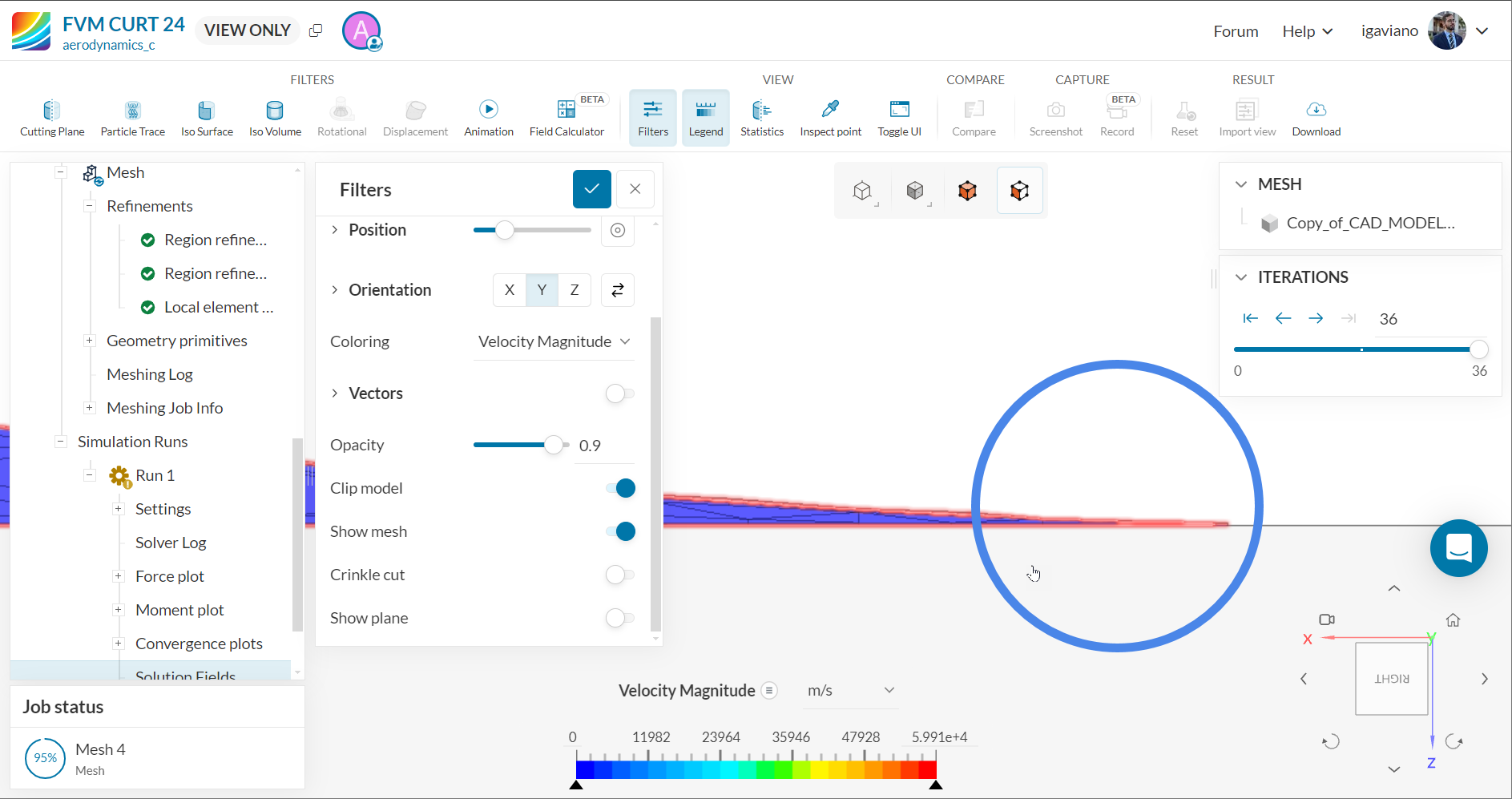Viewport: 1512px width, 799px height.
Task: Open the Solver Log item
Action: pyautogui.click(x=171, y=543)
